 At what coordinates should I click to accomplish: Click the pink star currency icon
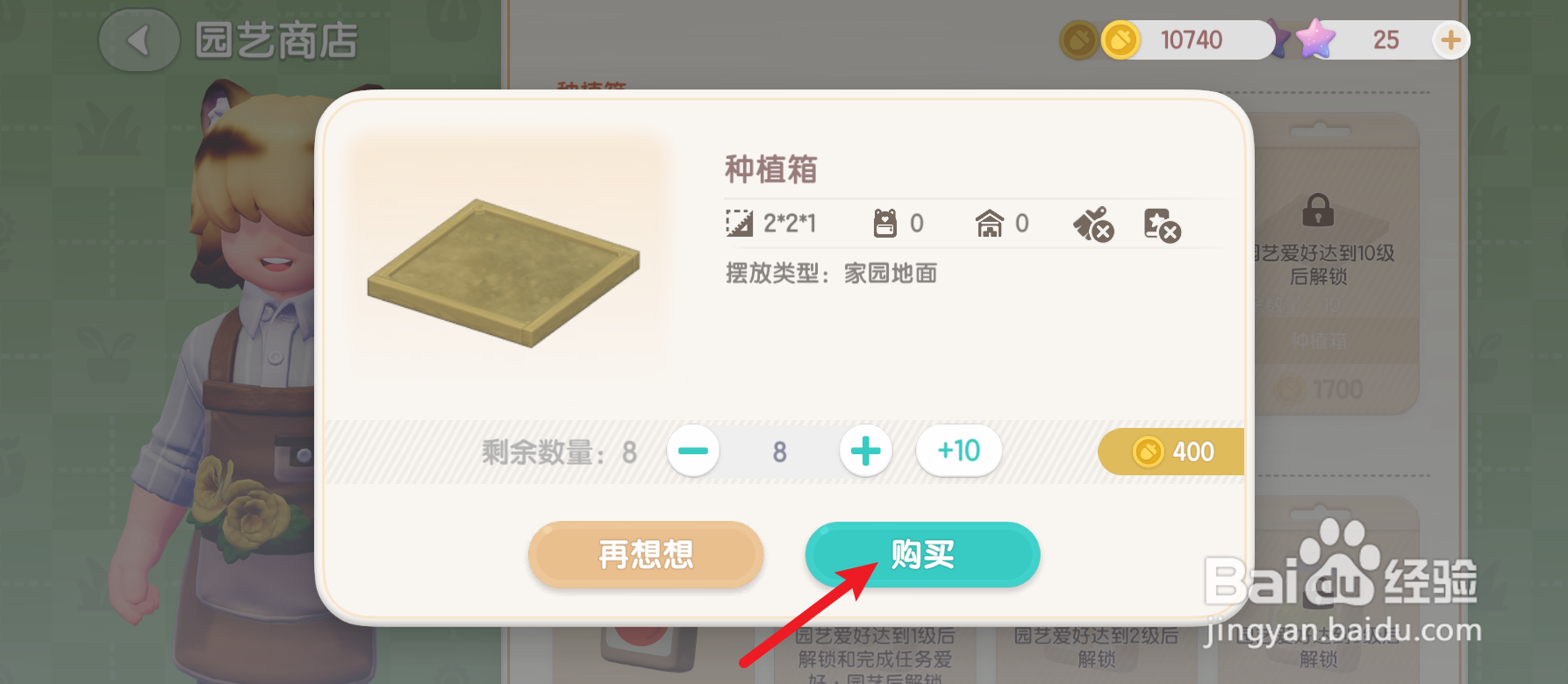(x=1314, y=39)
